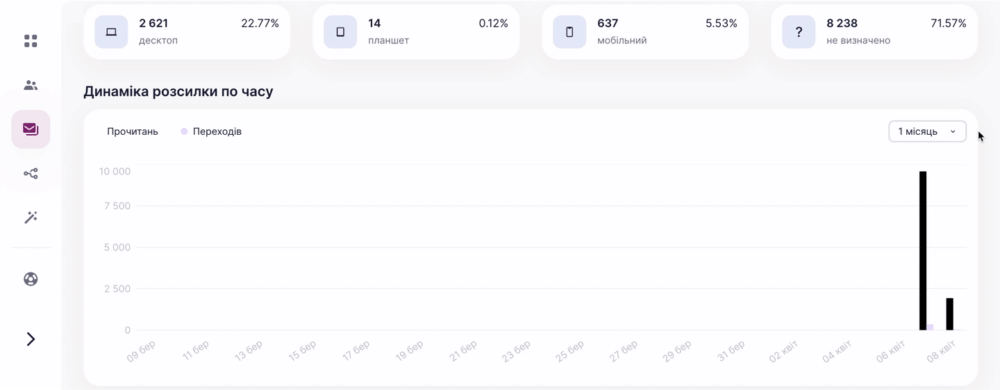Click the magic wand icon in sidebar
The image size is (1000, 390).
coord(31,217)
